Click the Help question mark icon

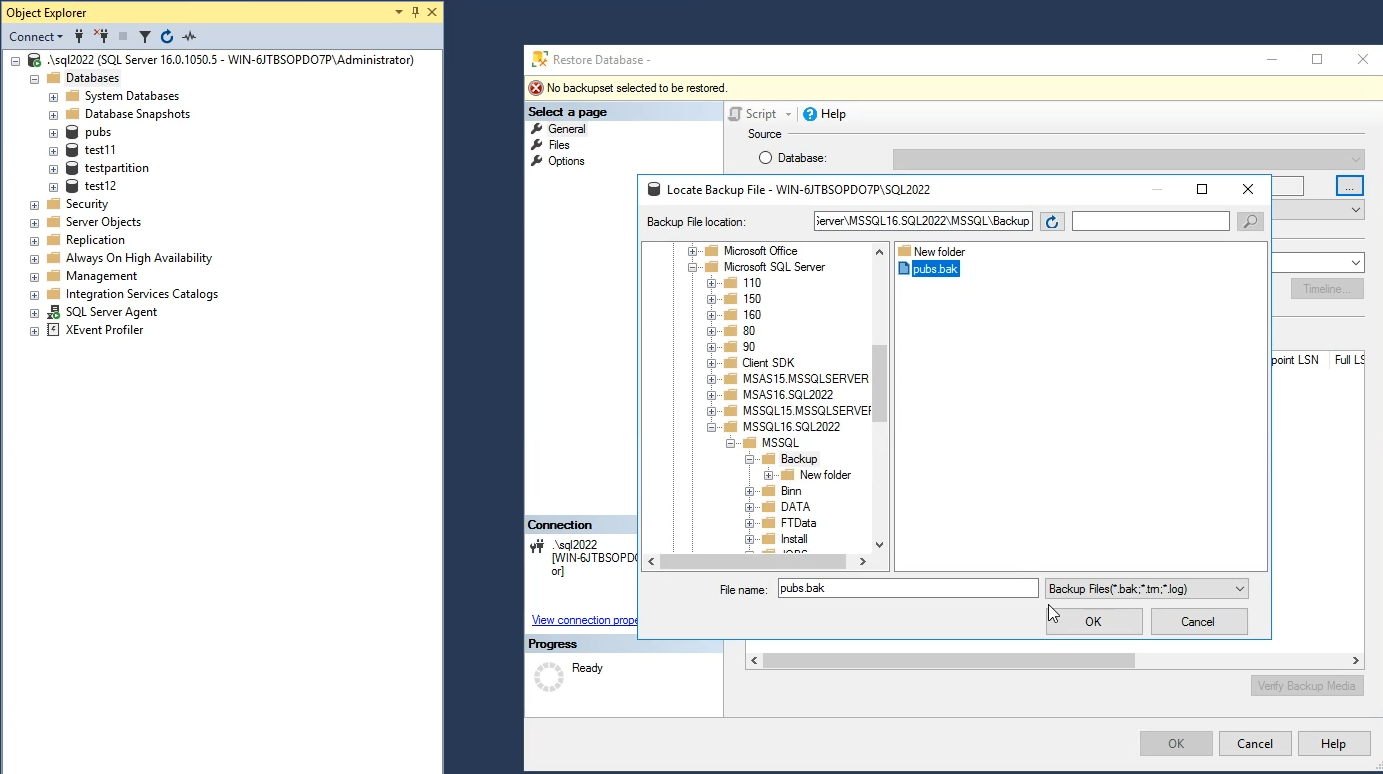[x=810, y=114]
